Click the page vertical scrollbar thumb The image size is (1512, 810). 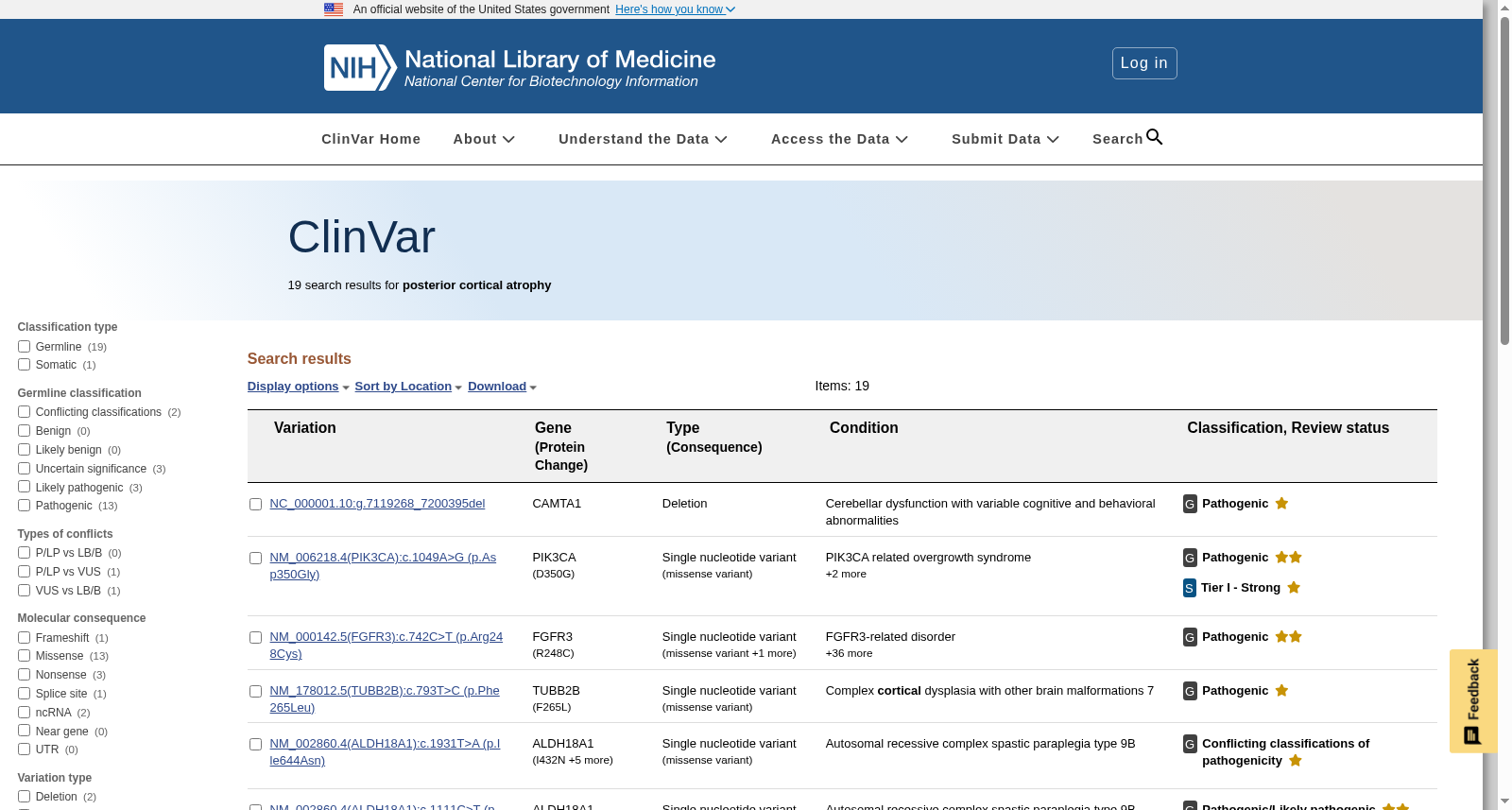[1504, 180]
